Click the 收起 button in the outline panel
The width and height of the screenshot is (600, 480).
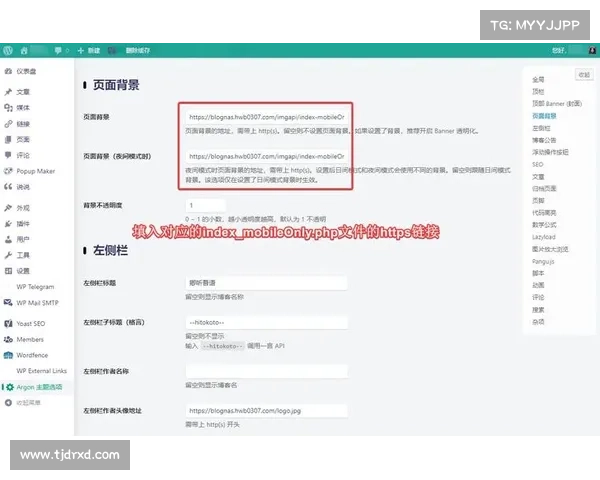tap(584, 75)
